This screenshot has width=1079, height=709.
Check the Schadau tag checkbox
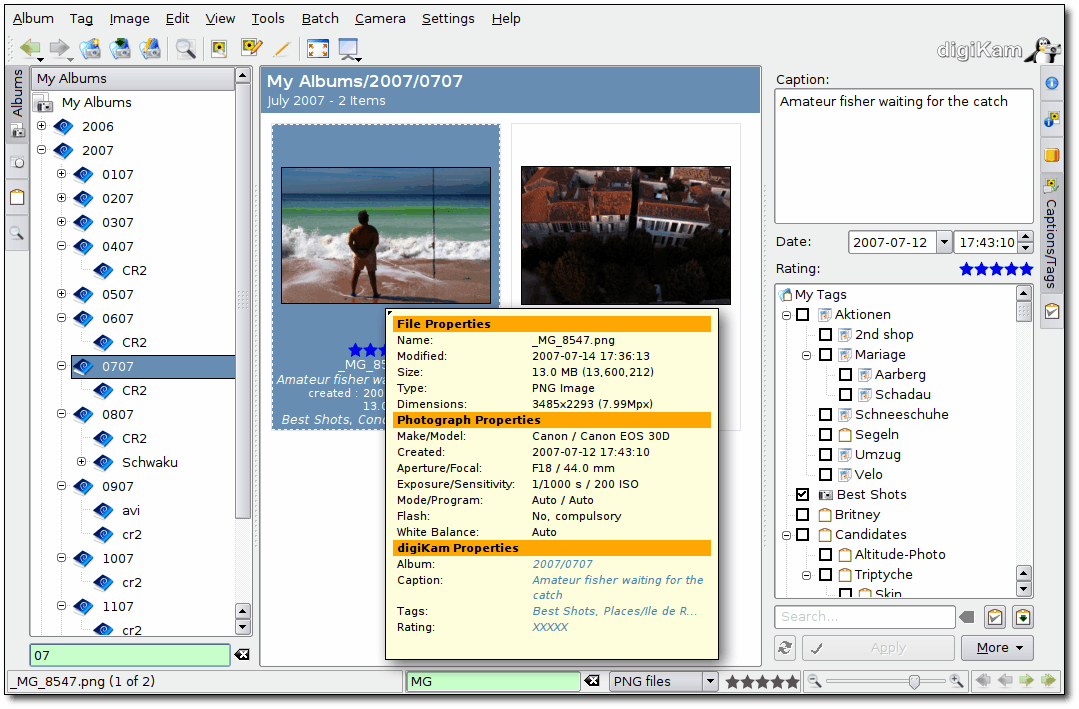(846, 394)
